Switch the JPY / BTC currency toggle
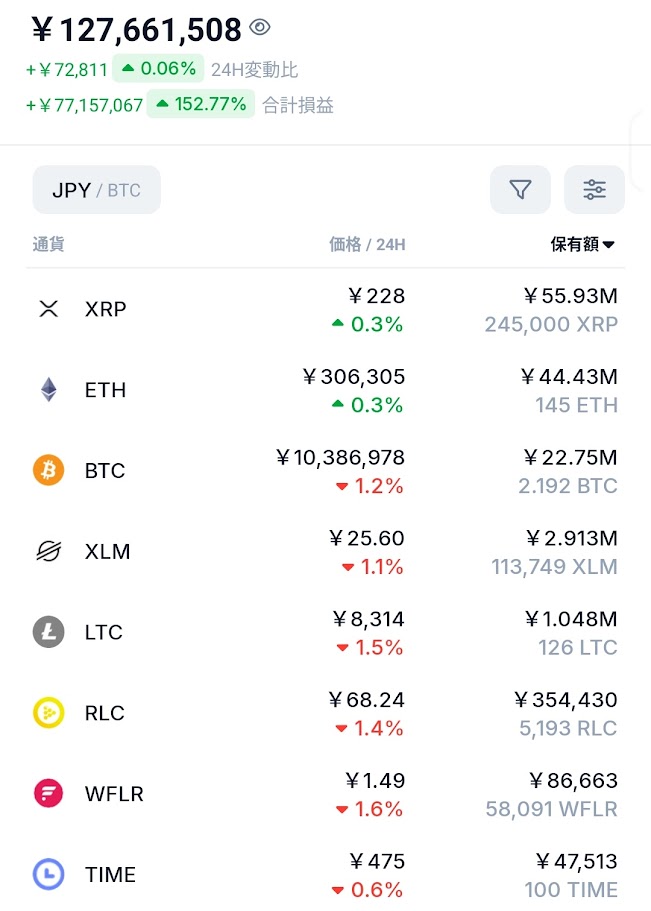Viewport: 651px width, 911px height. click(x=96, y=190)
